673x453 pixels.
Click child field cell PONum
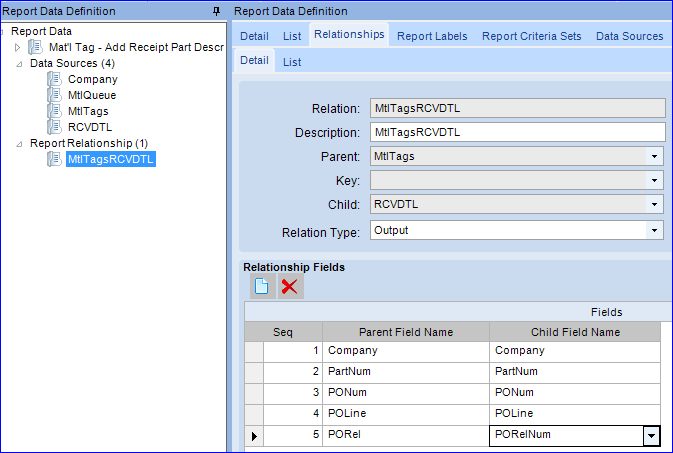[x=575, y=392]
